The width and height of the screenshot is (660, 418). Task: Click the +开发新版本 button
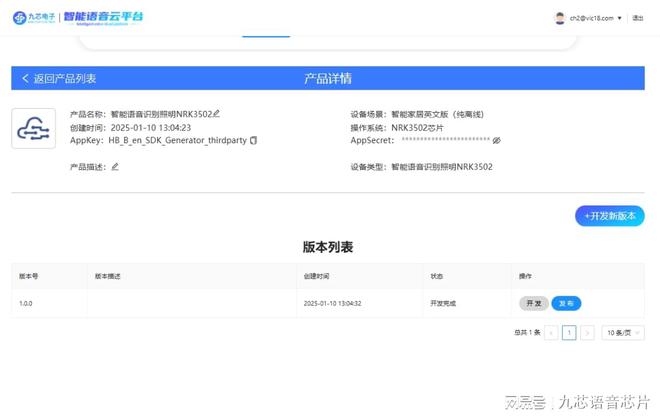(609, 216)
